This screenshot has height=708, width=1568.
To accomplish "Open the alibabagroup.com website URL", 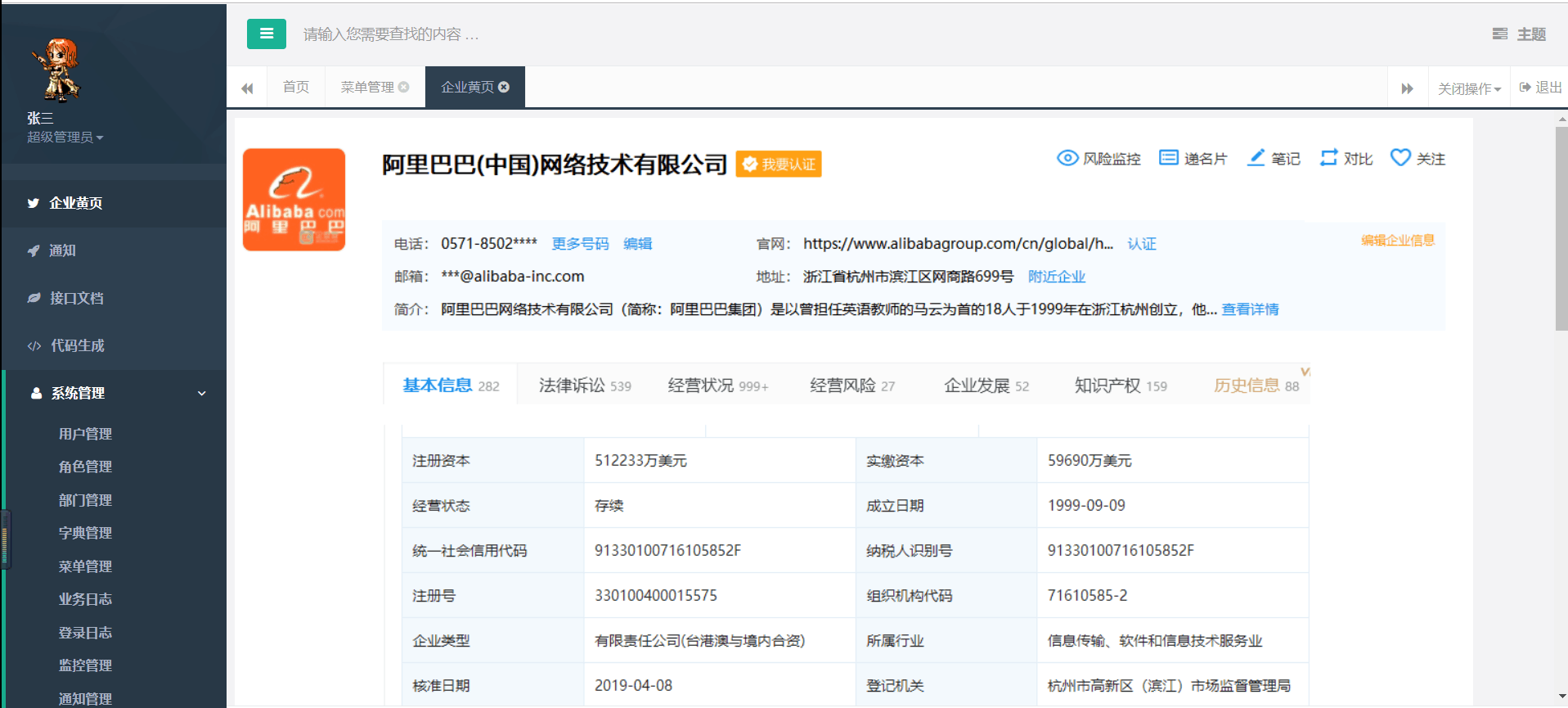I will 958,244.
